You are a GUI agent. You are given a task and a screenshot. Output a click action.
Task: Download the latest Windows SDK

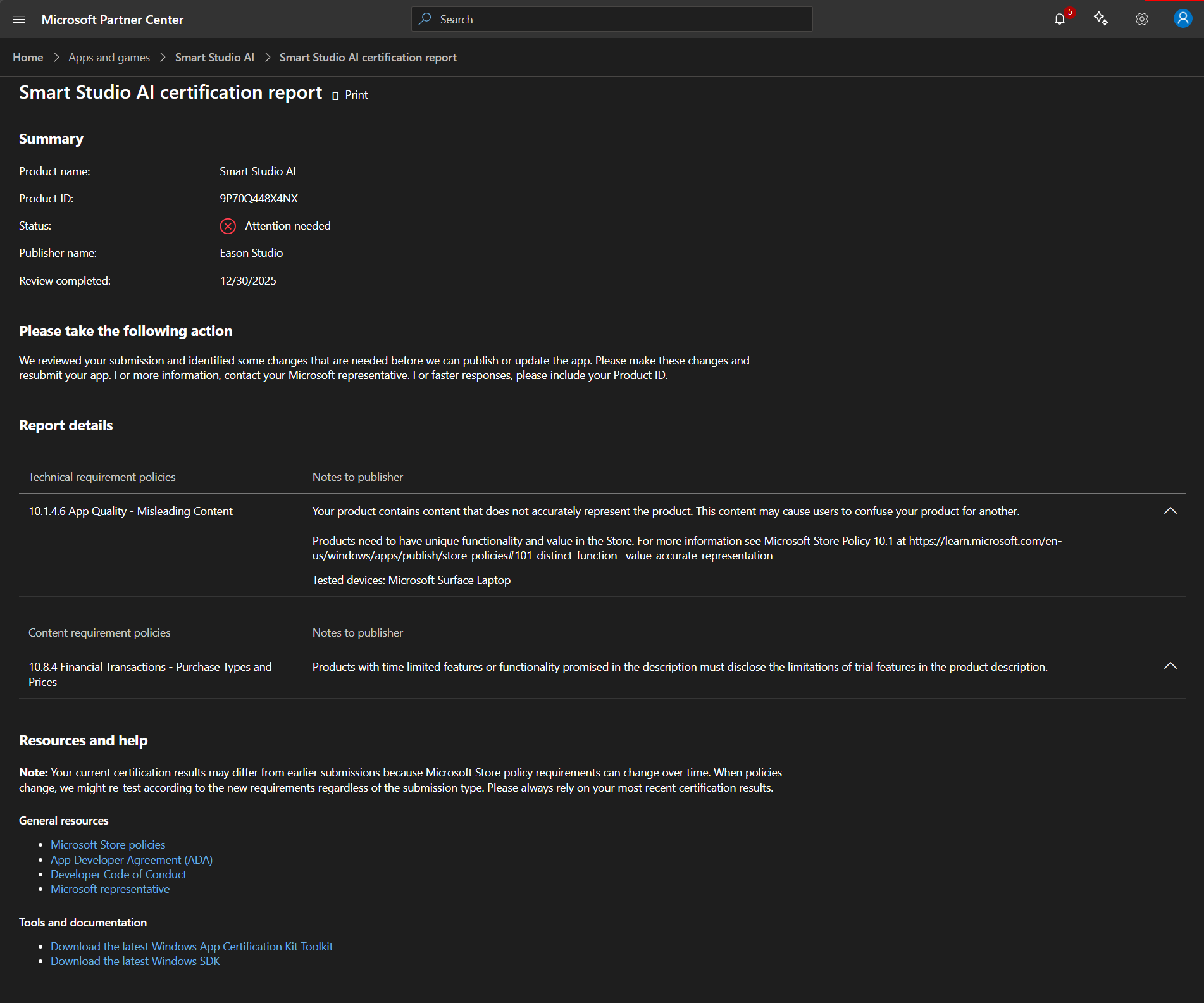[x=135, y=961]
